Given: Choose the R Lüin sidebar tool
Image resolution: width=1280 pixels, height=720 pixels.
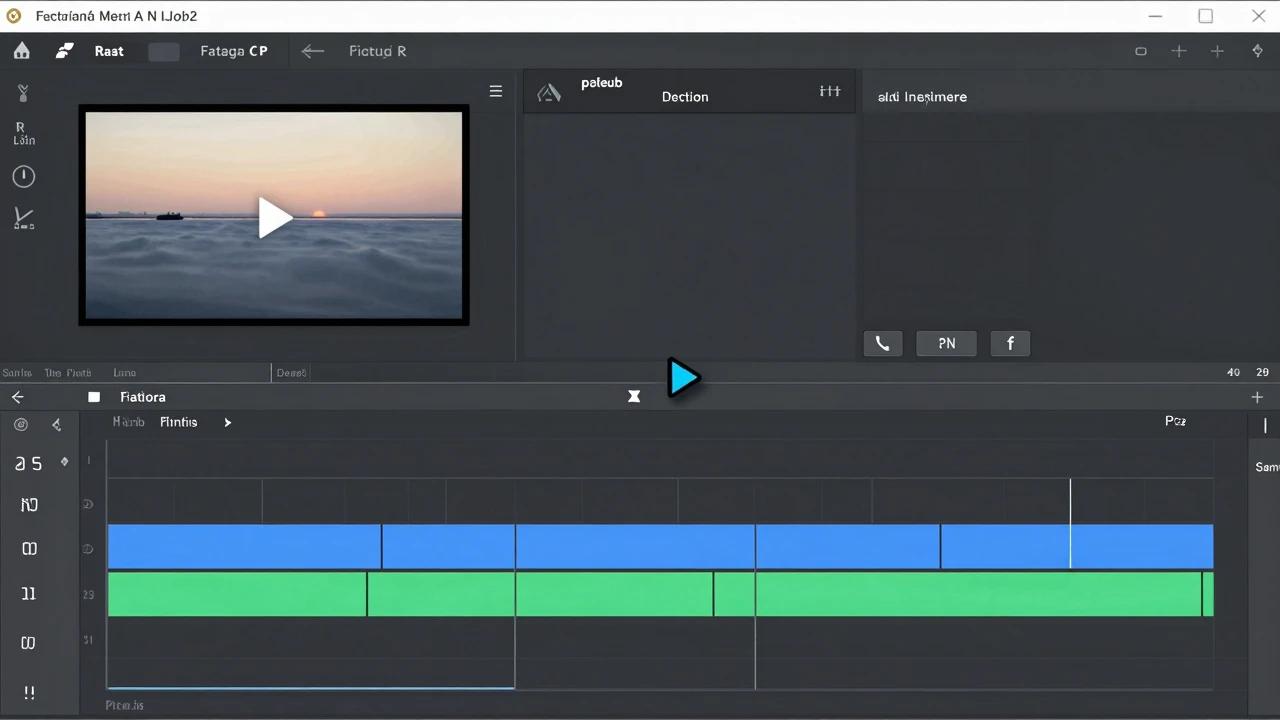Looking at the screenshot, I should (23, 134).
